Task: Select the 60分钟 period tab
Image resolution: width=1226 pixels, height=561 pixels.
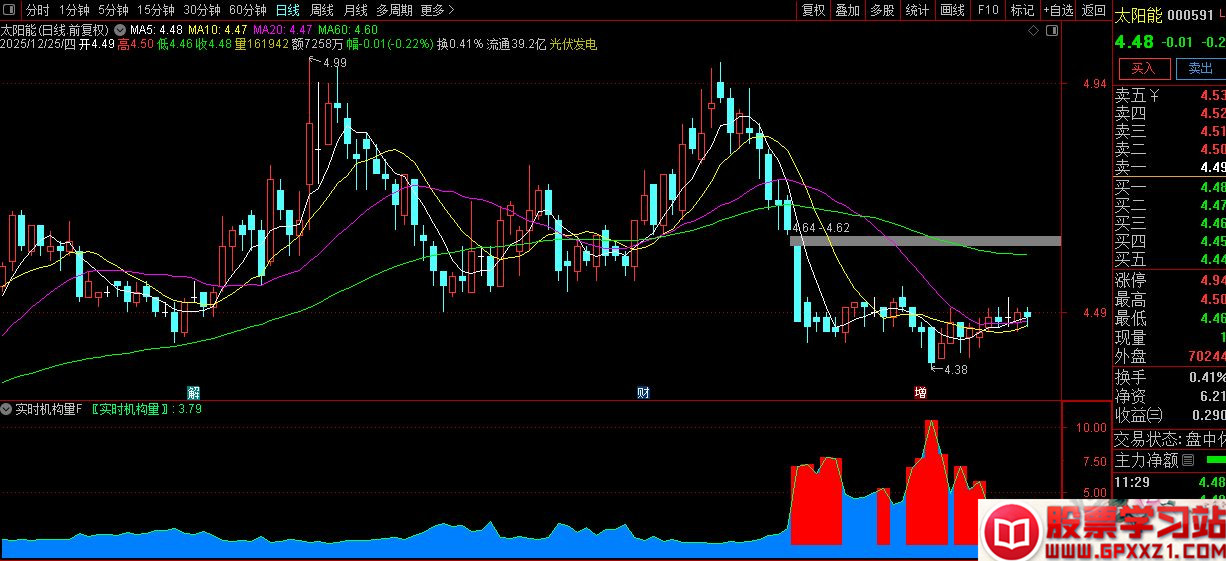Action: point(247,10)
